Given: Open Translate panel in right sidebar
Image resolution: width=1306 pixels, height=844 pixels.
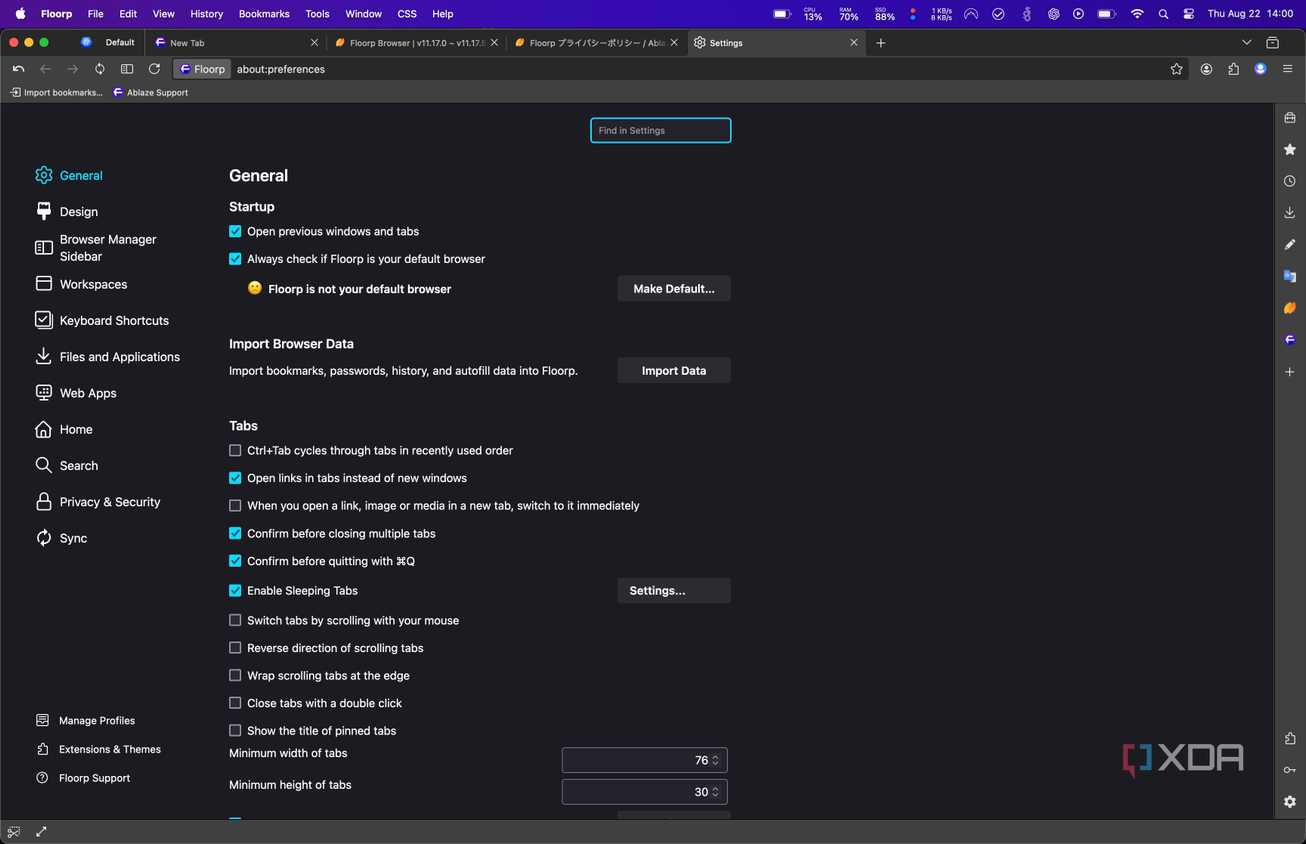Looking at the screenshot, I should (x=1290, y=276).
